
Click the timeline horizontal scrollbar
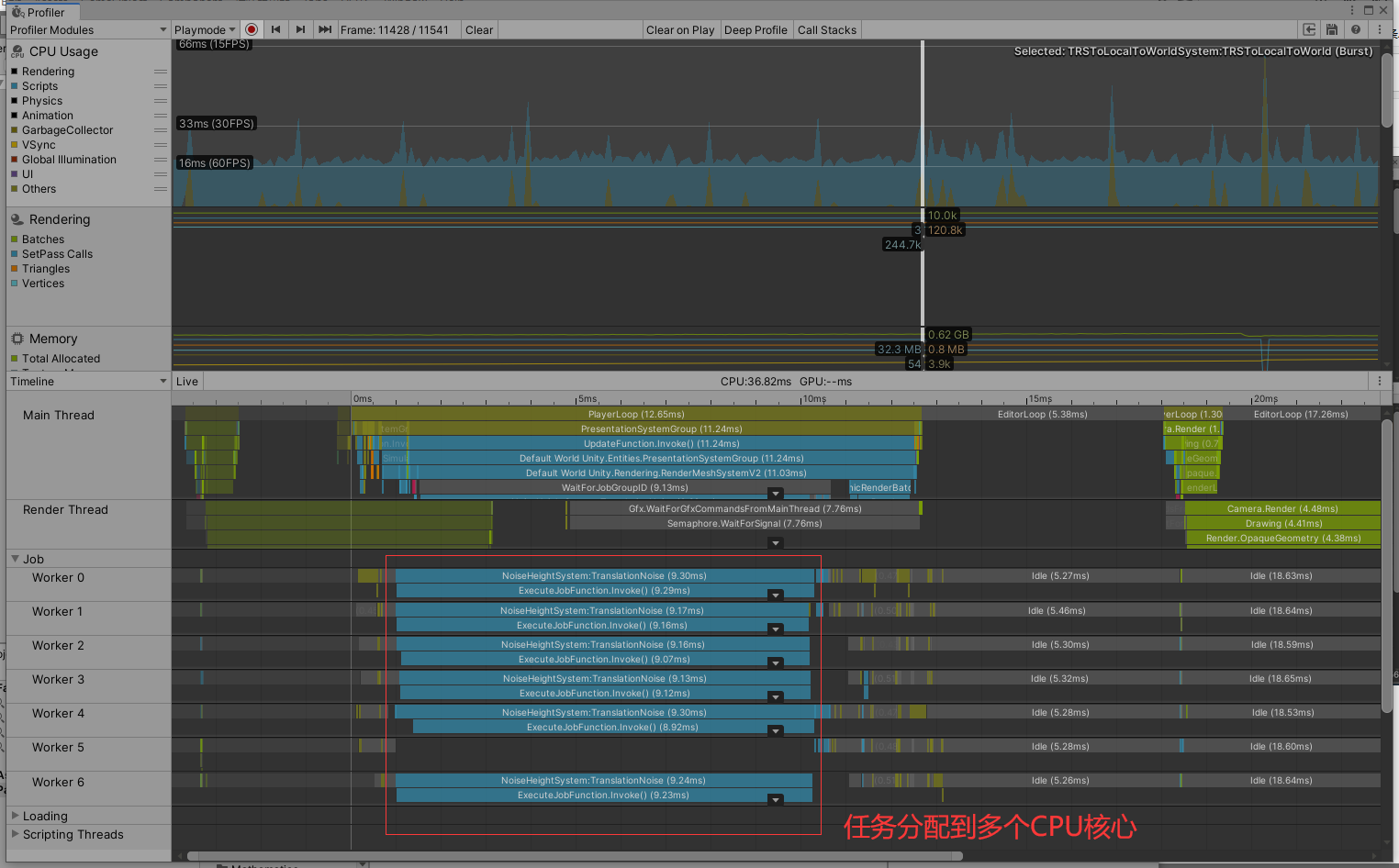pyautogui.click(x=575, y=856)
